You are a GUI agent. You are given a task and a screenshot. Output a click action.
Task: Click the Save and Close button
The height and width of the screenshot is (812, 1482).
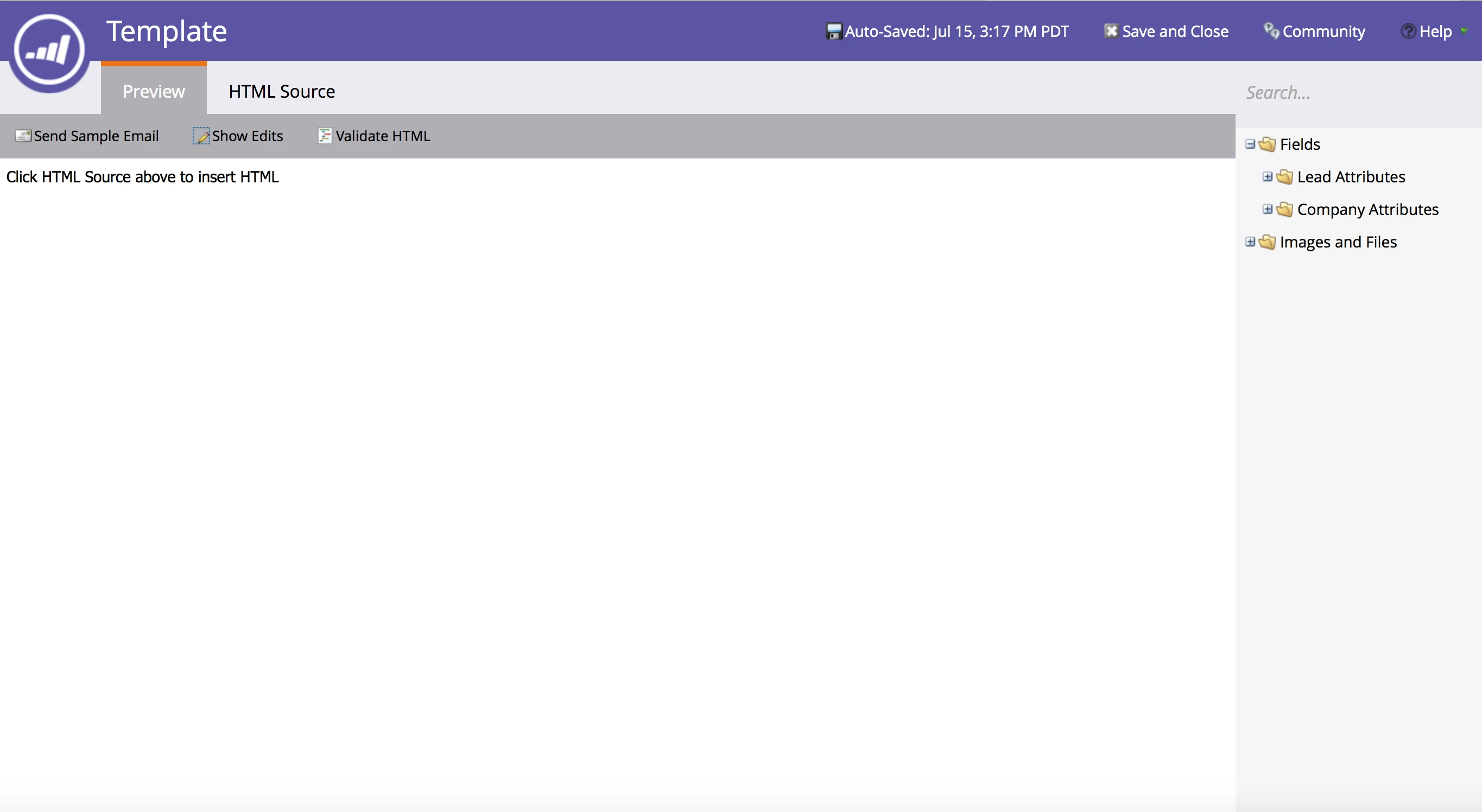click(x=1175, y=31)
